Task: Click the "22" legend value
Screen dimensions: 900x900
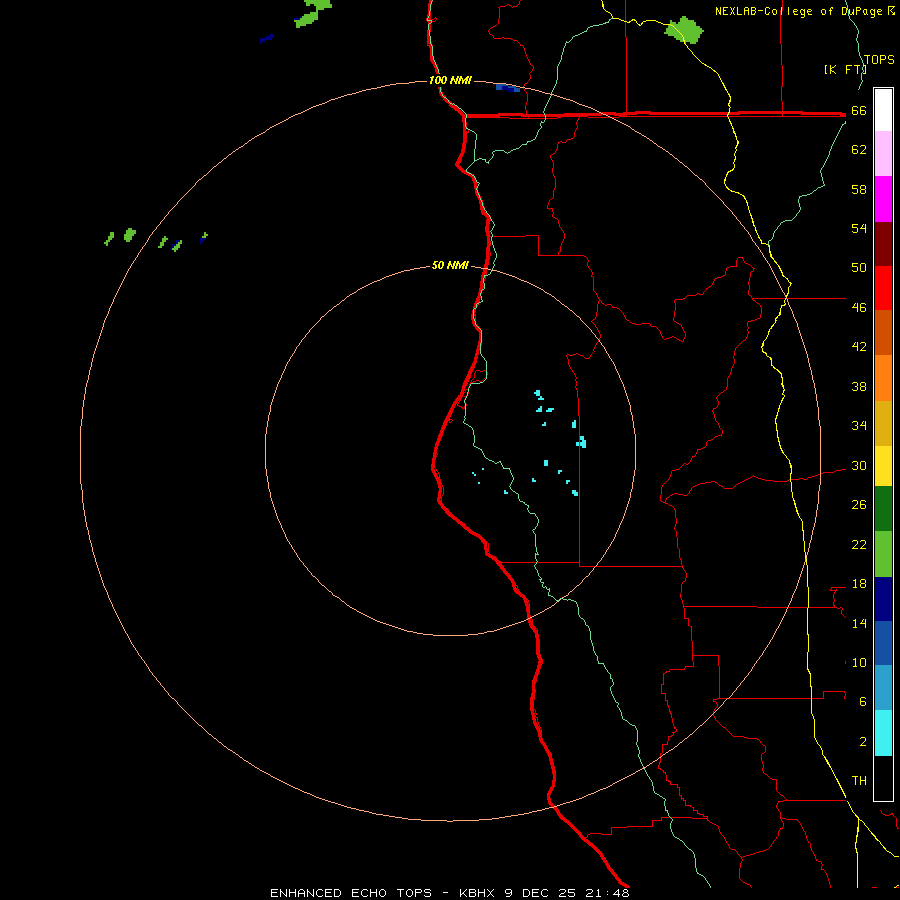Action: [859, 544]
